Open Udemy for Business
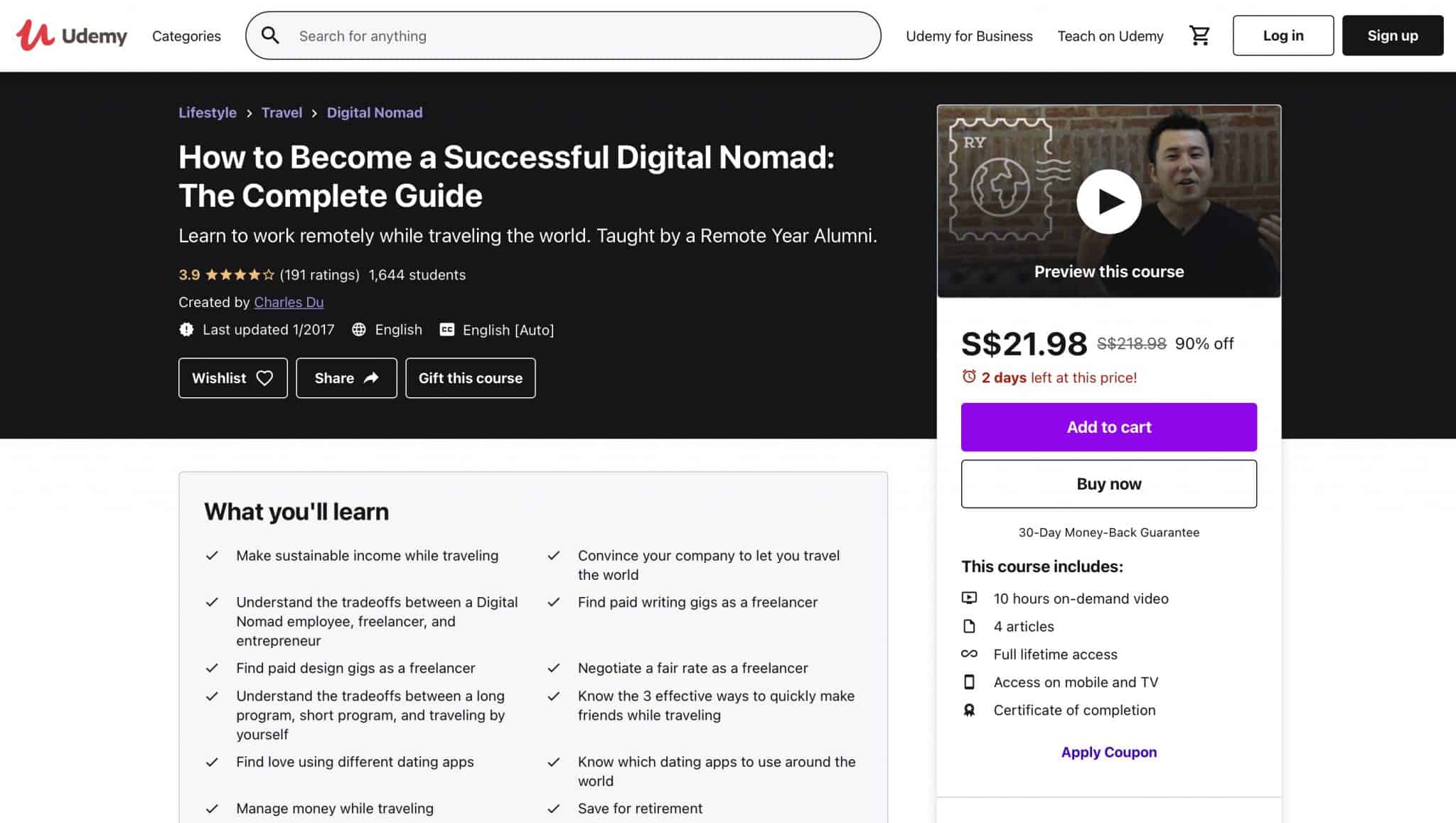 [969, 36]
